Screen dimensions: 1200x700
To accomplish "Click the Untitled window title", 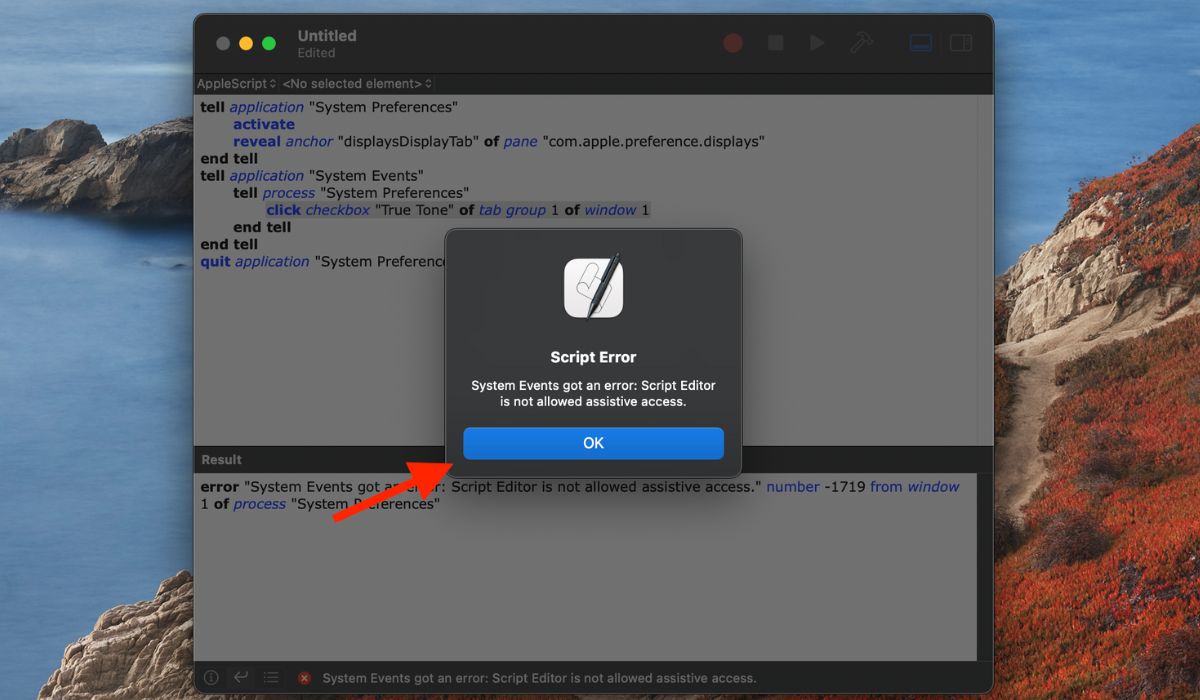I will click(x=327, y=35).
